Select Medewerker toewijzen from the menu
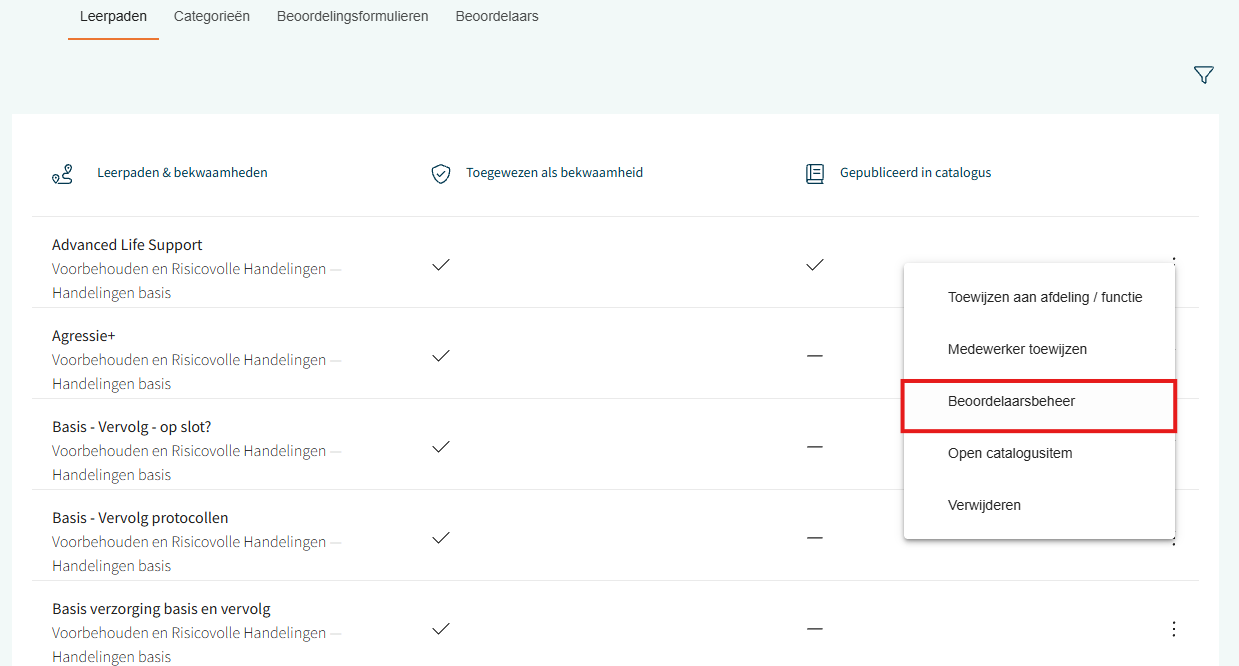1239x666 pixels. pyautogui.click(x=1016, y=349)
